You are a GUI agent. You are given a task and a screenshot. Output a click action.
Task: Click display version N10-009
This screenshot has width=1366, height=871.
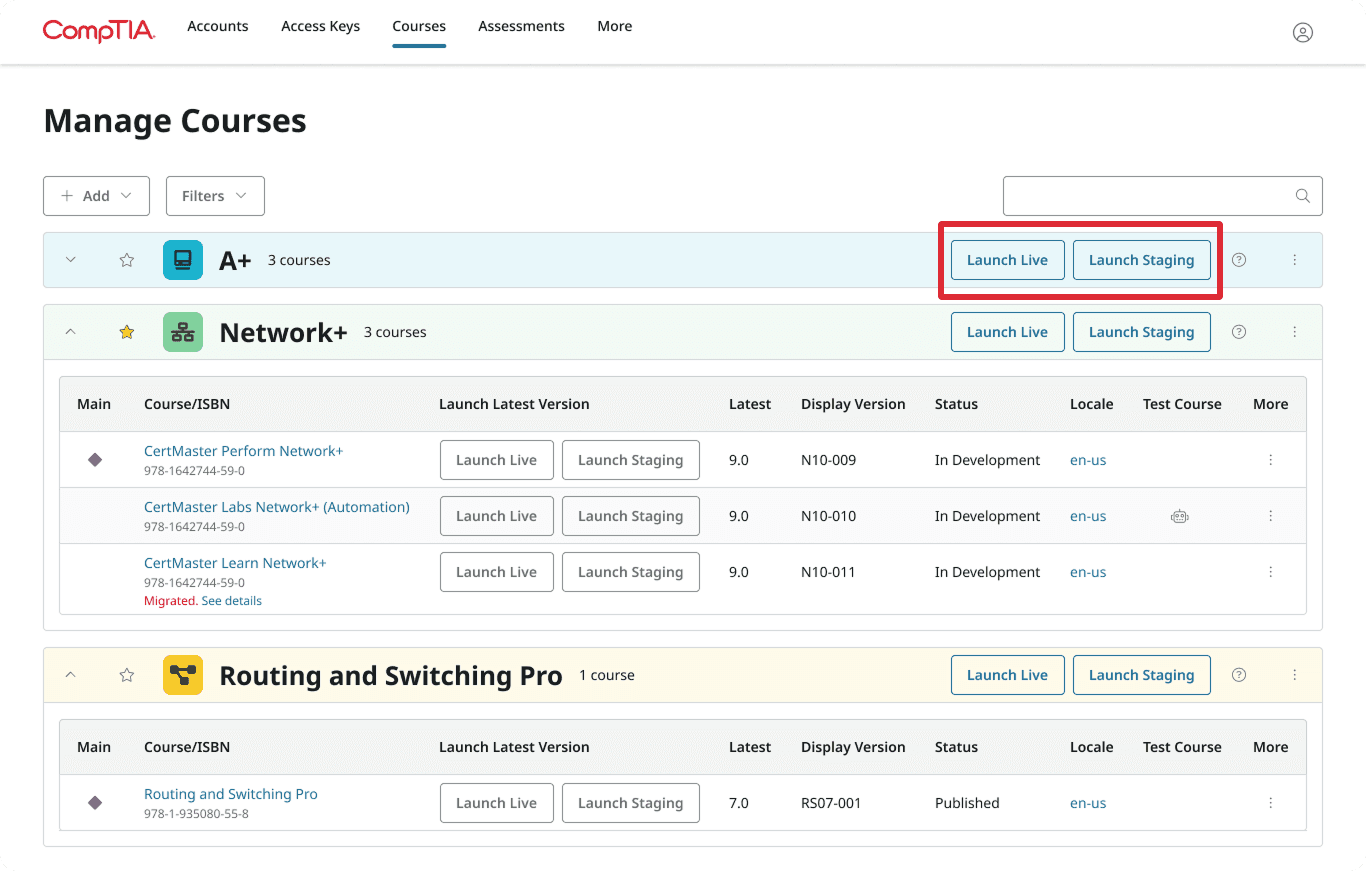(829, 460)
